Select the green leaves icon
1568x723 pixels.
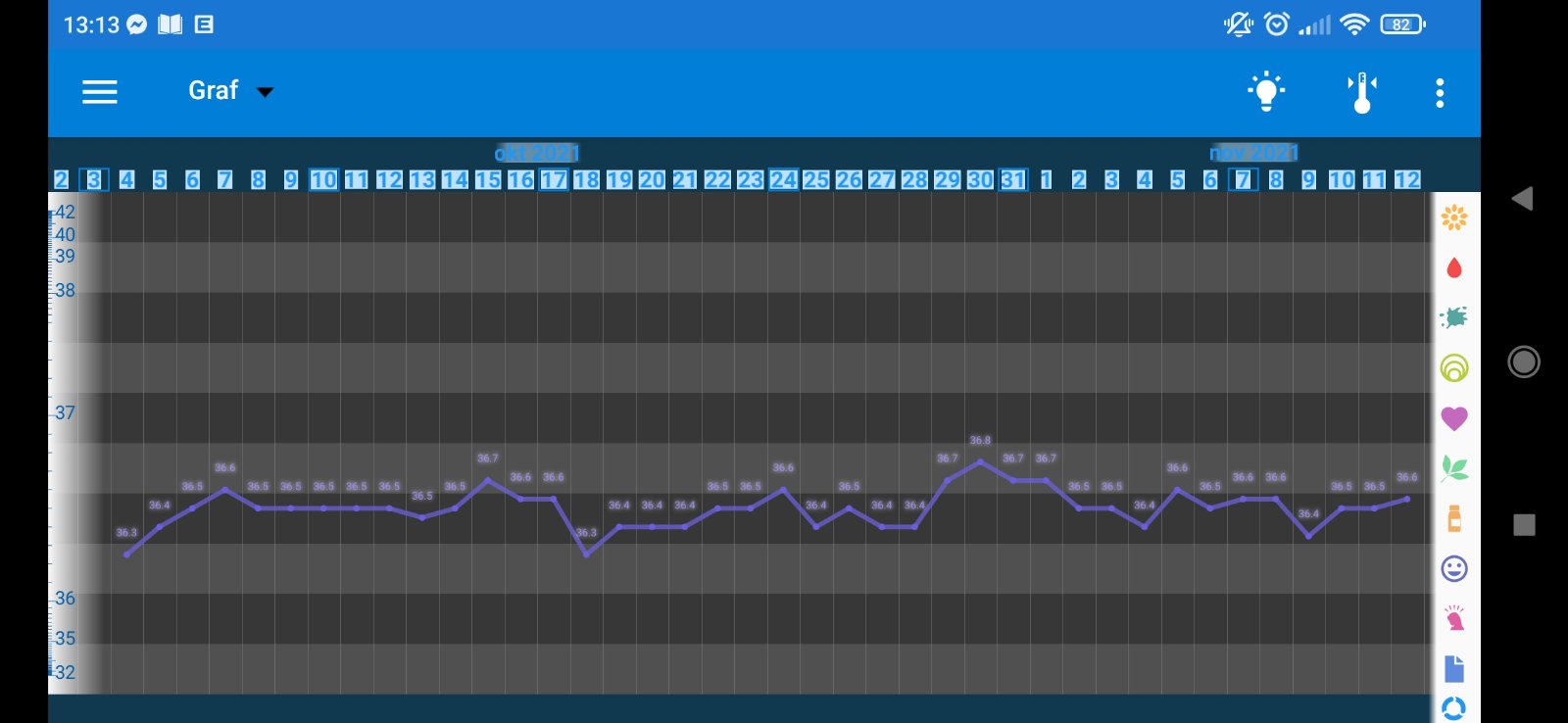click(1454, 468)
